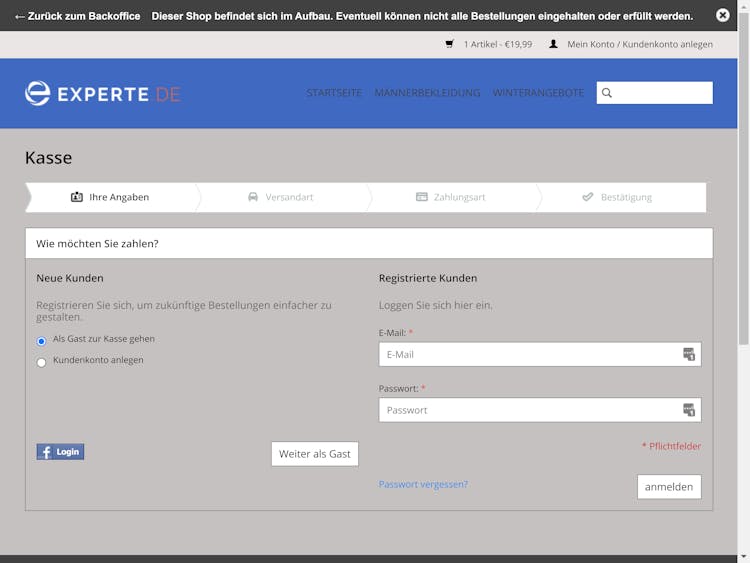
Task: Click the Wie möchten Sie zahlen? heading
Action: pyautogui.click(x=97, y=243)
